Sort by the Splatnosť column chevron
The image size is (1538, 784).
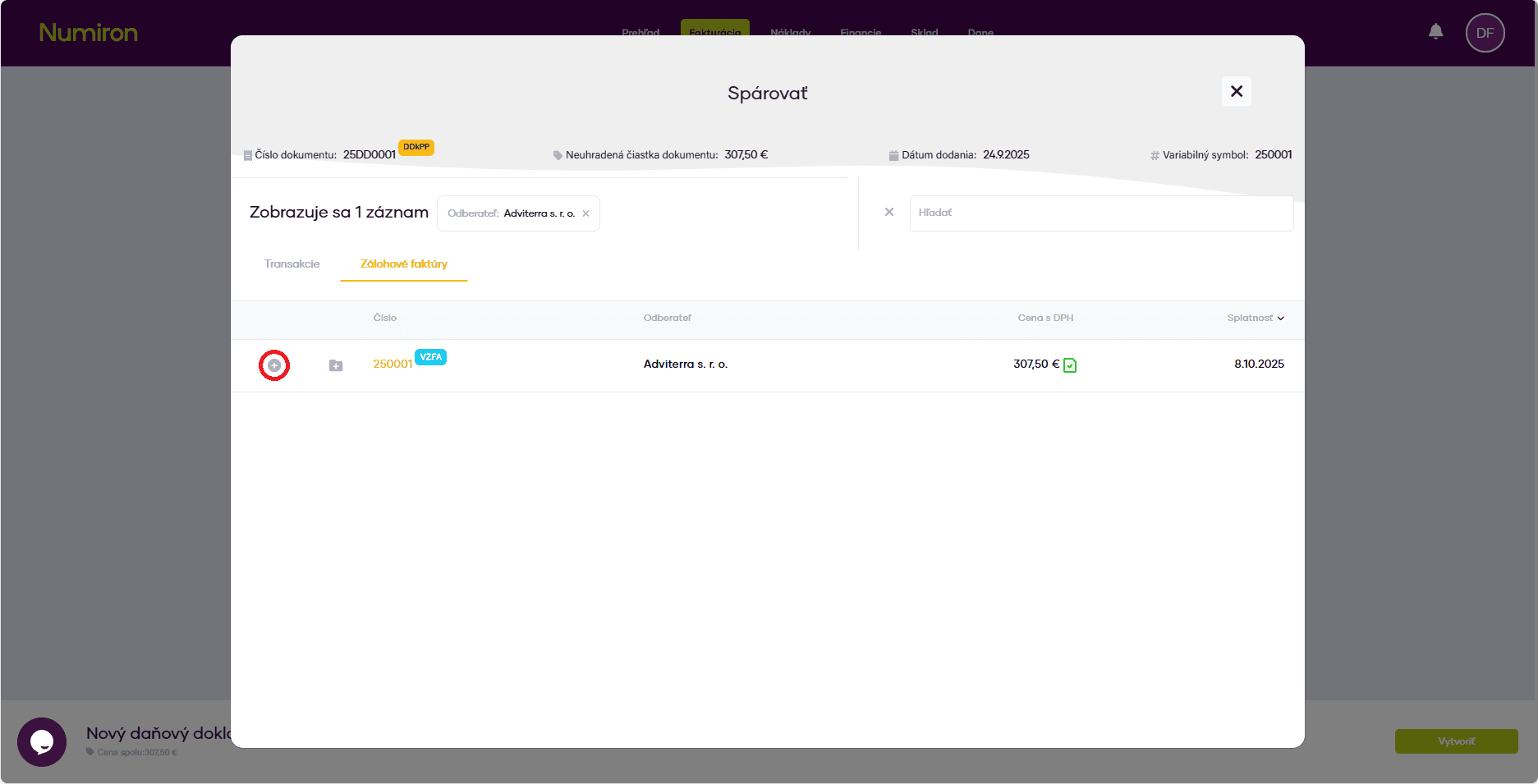[x=1281, y=319]
